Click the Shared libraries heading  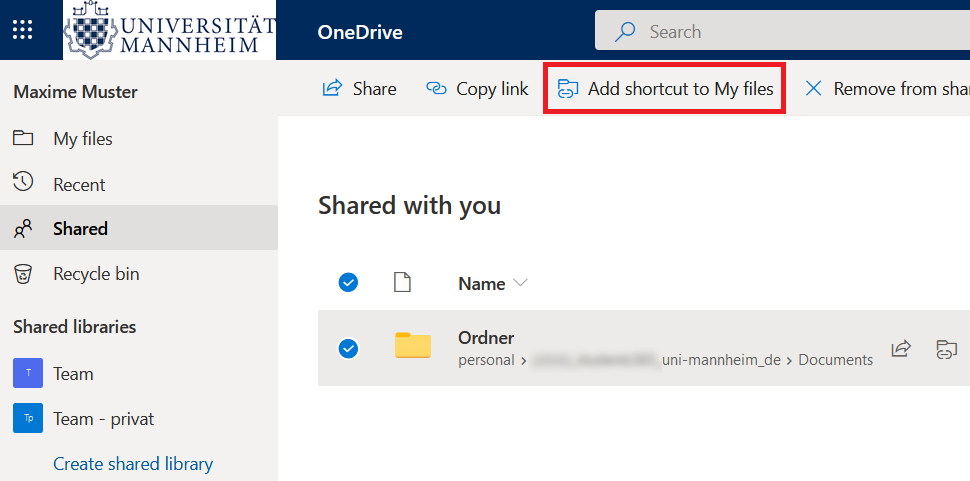pyautogui.click(x=75, y=326)
